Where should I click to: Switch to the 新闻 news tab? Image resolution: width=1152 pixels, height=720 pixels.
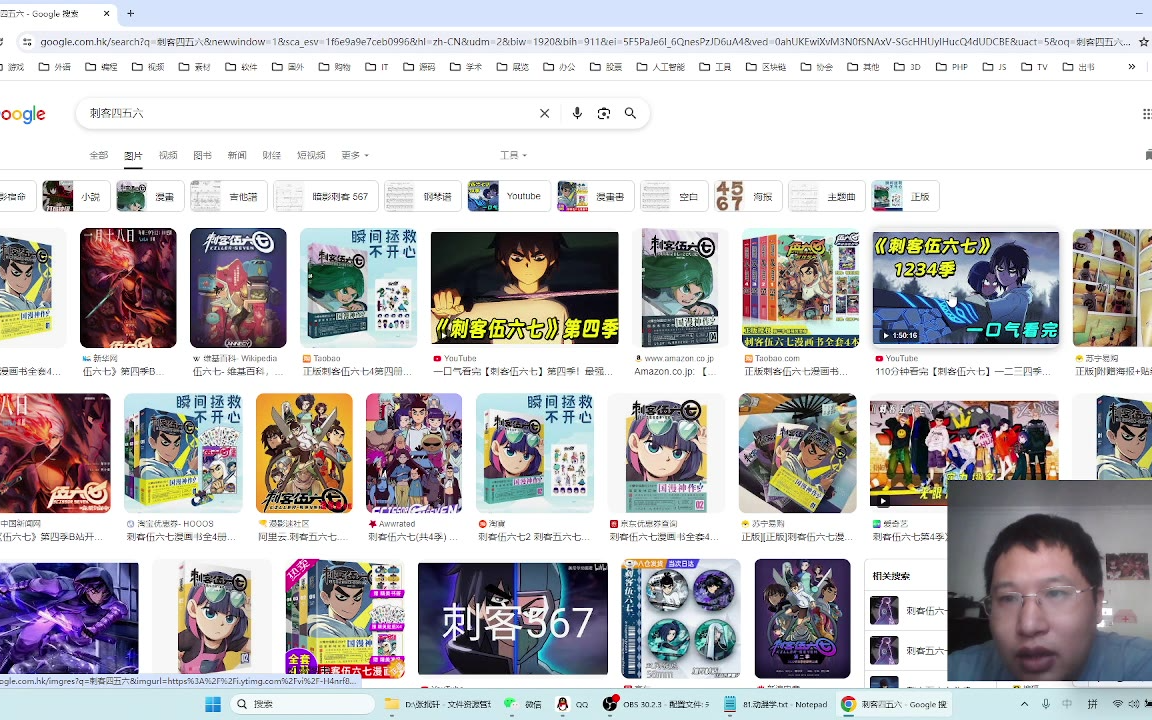tap(237, 155)
